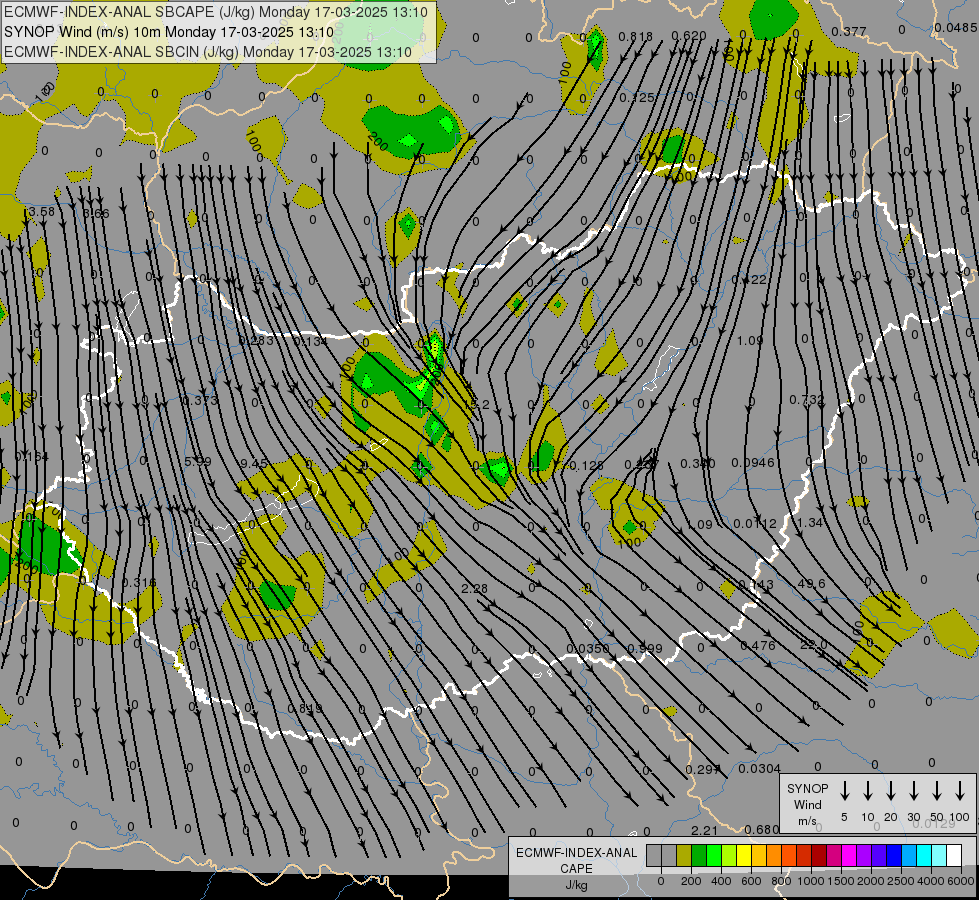This screenshot has width=979, height=900.
Task: Select the yellow swatch in CAPE legend
Action: 744,856
